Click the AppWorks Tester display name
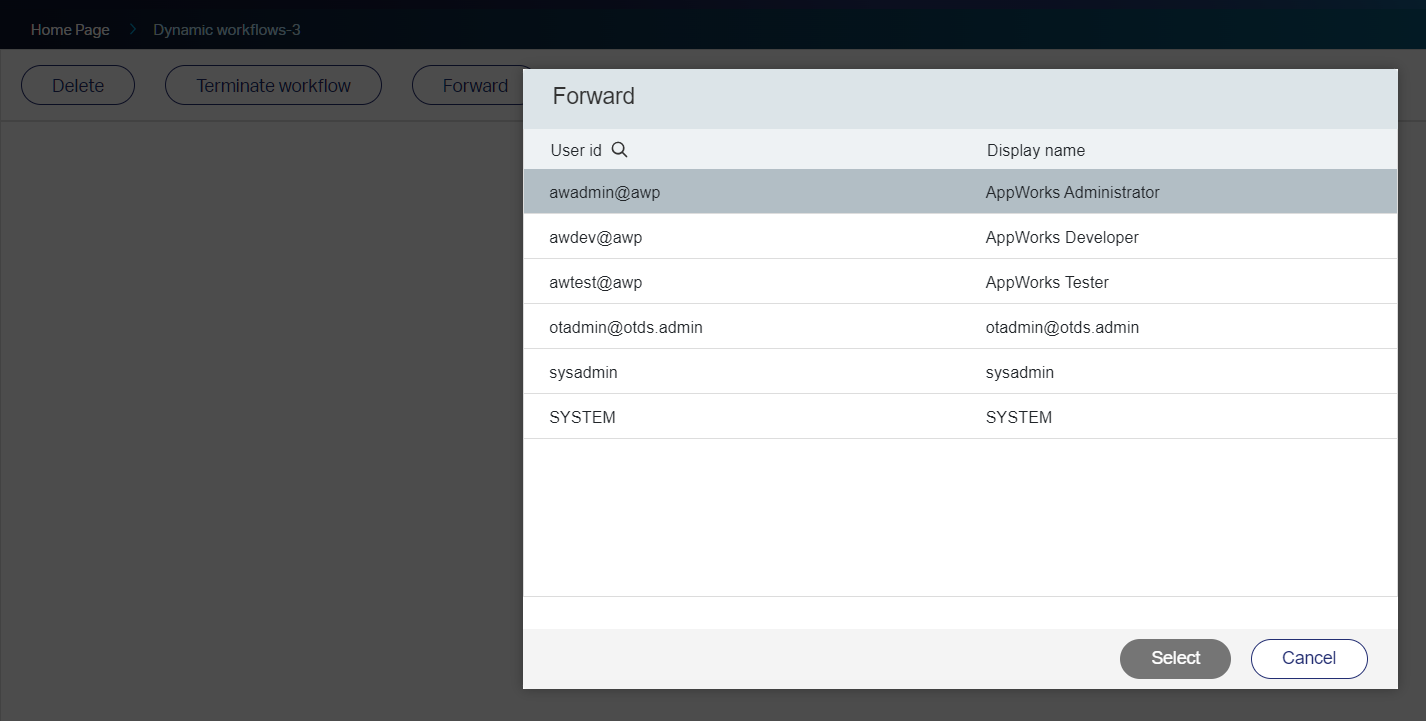Image resolution: width=1426 pixels, height=721 pixels. coord(1046,282)
